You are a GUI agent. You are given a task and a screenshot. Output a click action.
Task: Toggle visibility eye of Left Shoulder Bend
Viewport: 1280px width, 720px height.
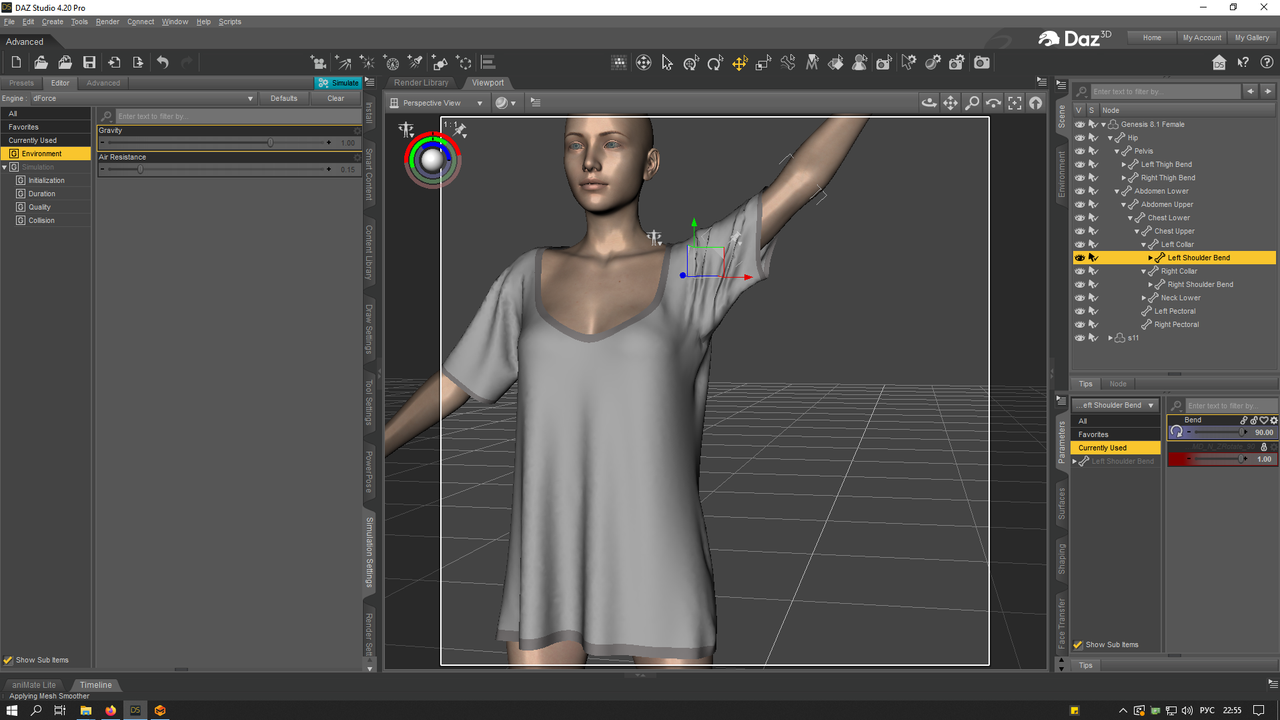[x=1080, y=257]
